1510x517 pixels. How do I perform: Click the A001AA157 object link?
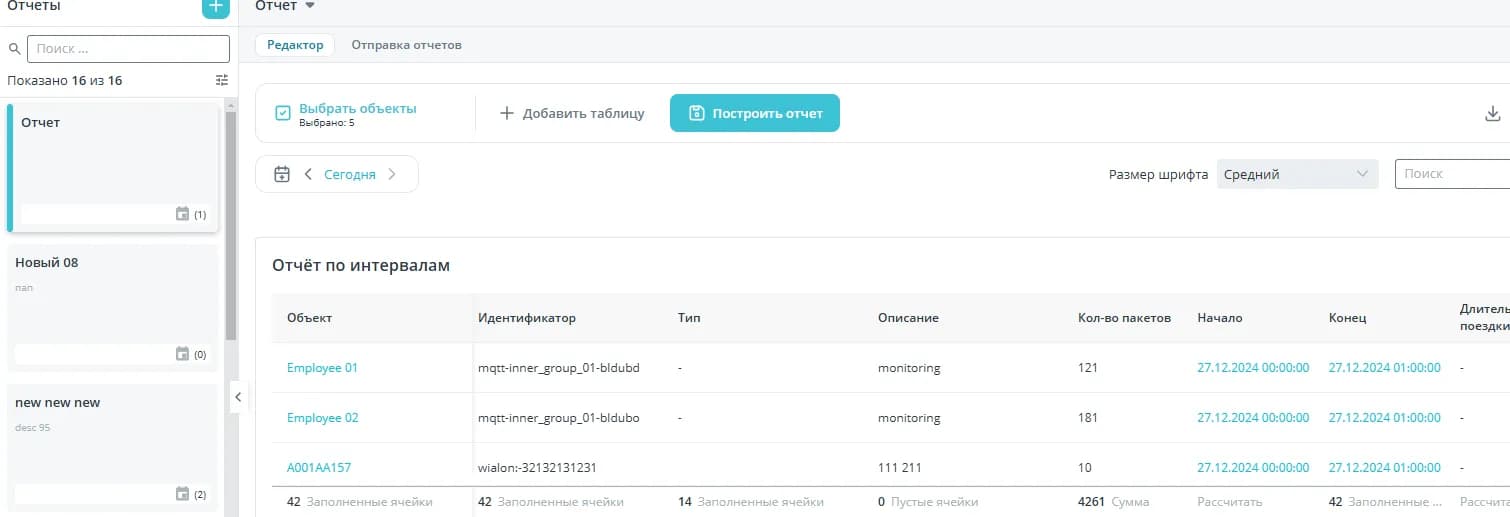coord(319,467)
